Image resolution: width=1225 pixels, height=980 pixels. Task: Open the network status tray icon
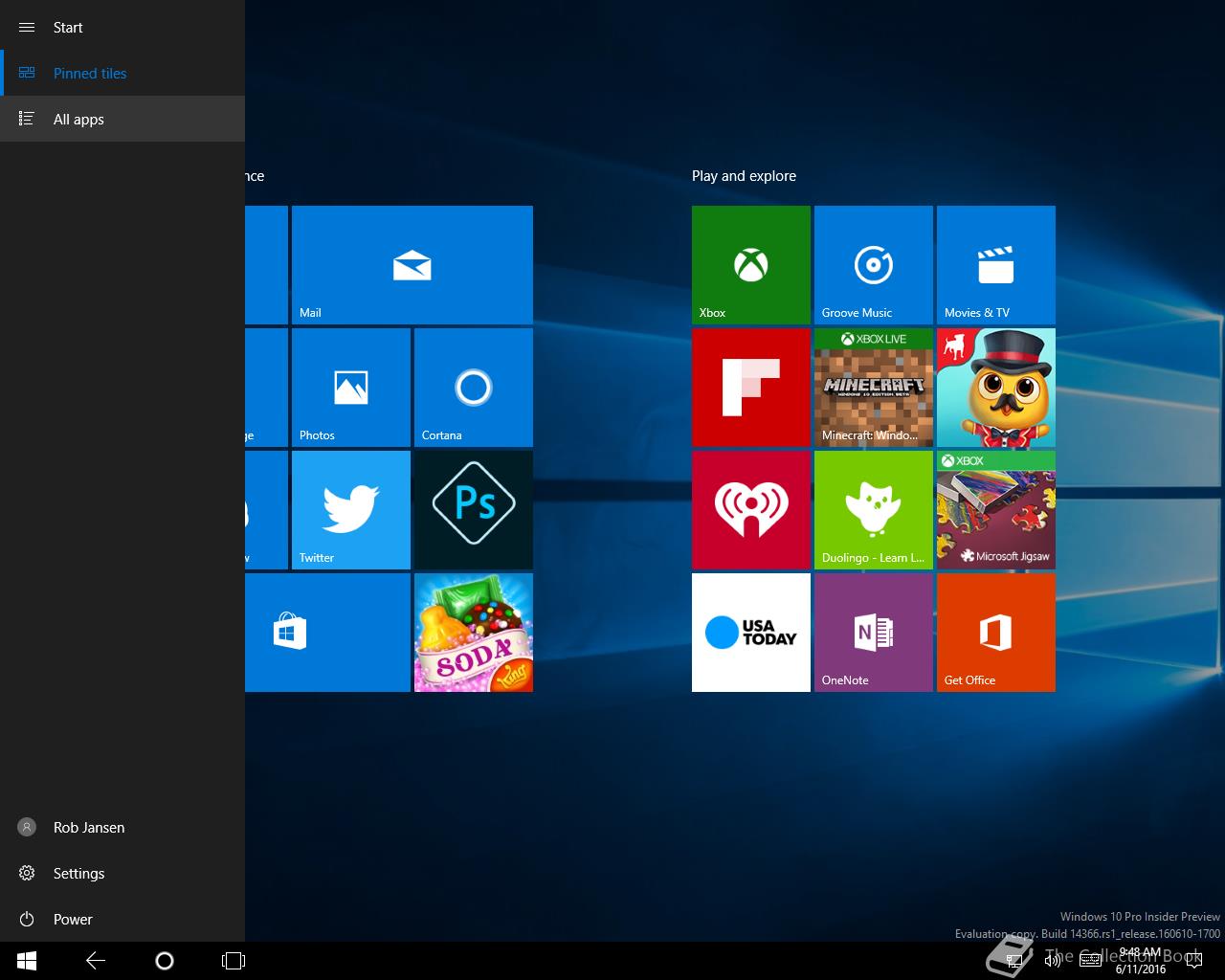pyautogui.click(x=1016, y=961)
